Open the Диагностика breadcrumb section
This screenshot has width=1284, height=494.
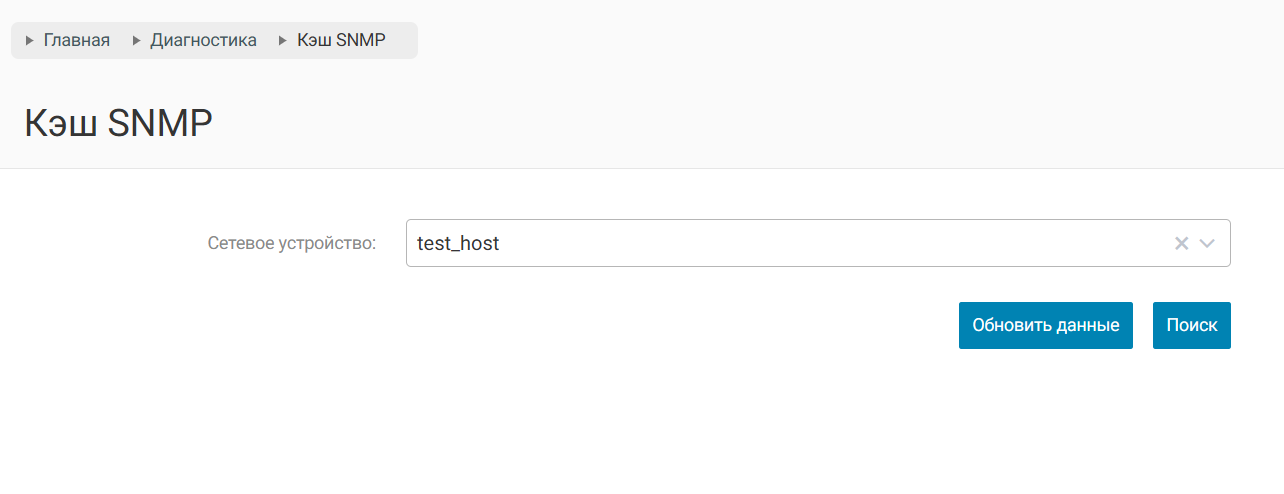[x=203, y=41]
